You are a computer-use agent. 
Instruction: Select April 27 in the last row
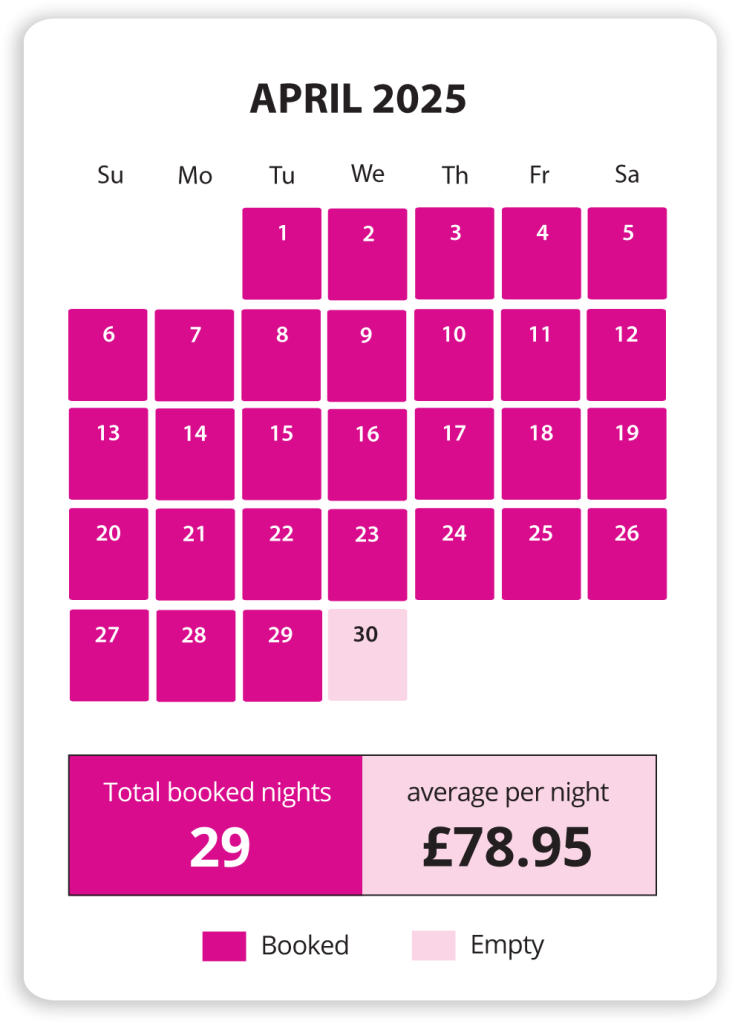tap(109, 655)
